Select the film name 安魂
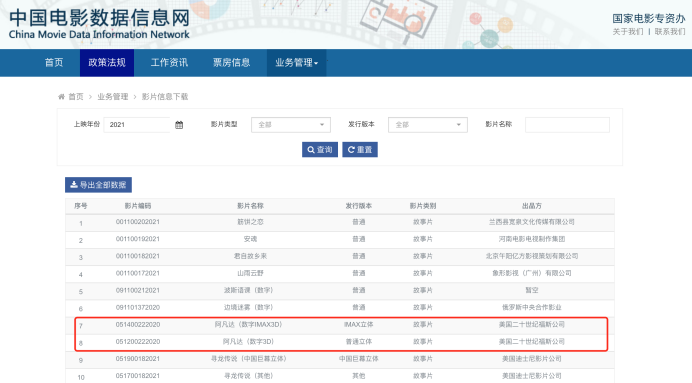This screenshot has height=383, width=692. pos(250,239)
